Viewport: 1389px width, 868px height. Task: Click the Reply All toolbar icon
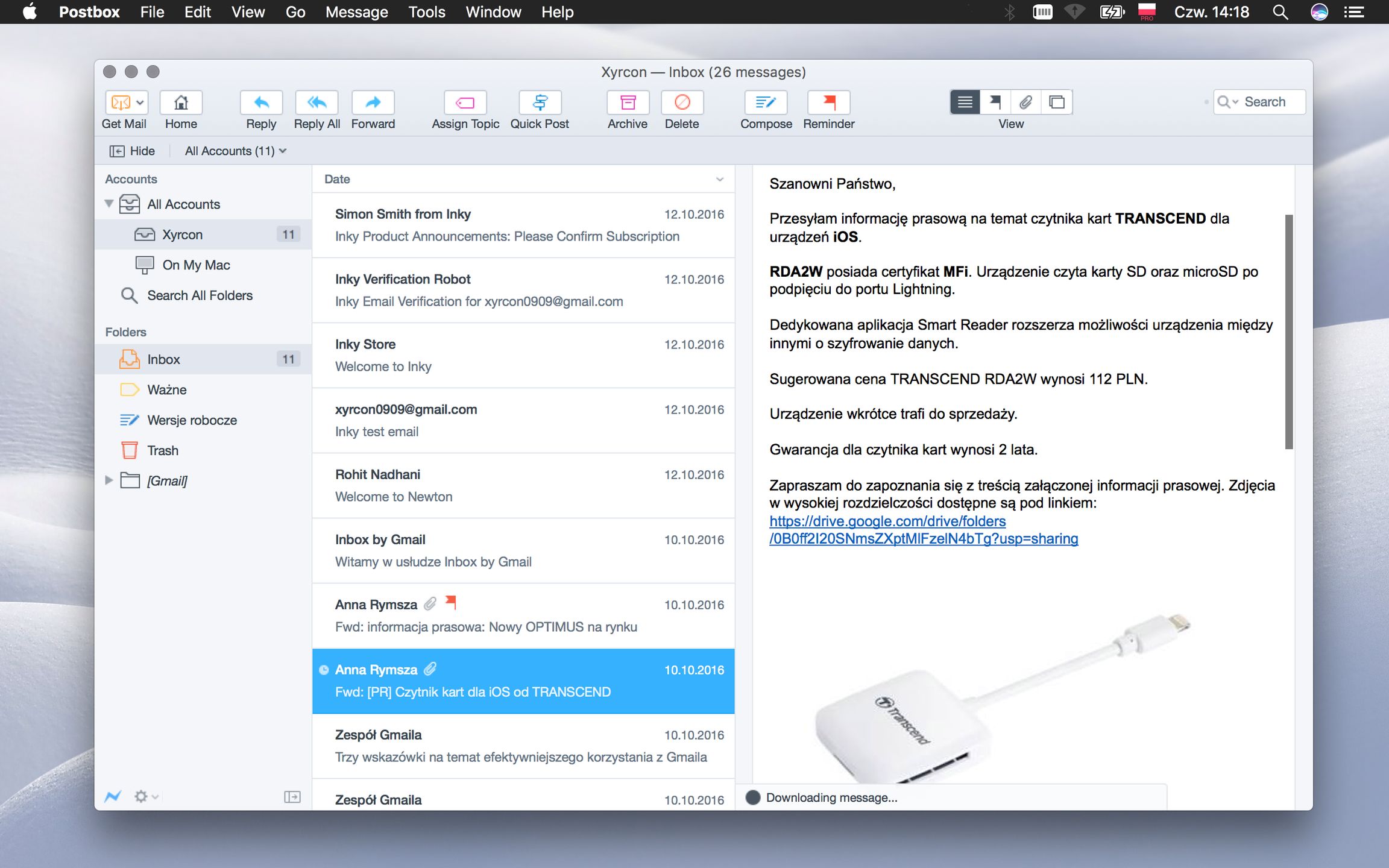(x=317, y=102)
